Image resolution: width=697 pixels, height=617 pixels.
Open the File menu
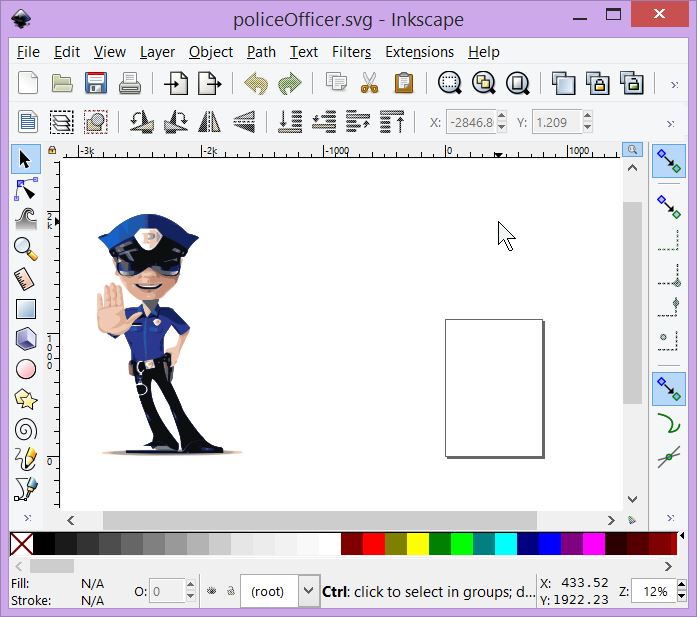pos(28,52)
